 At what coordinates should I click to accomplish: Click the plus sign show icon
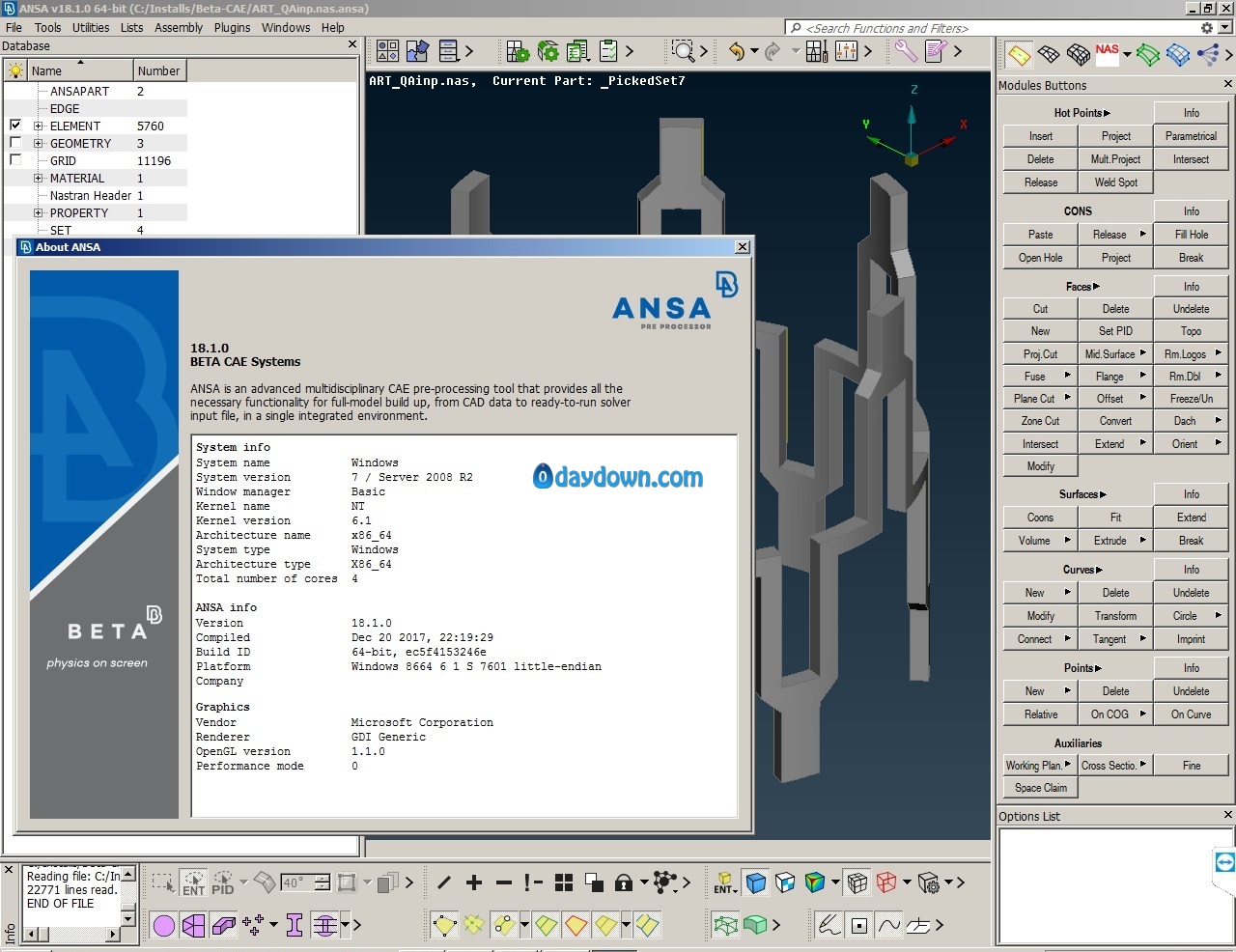(474, 882)
